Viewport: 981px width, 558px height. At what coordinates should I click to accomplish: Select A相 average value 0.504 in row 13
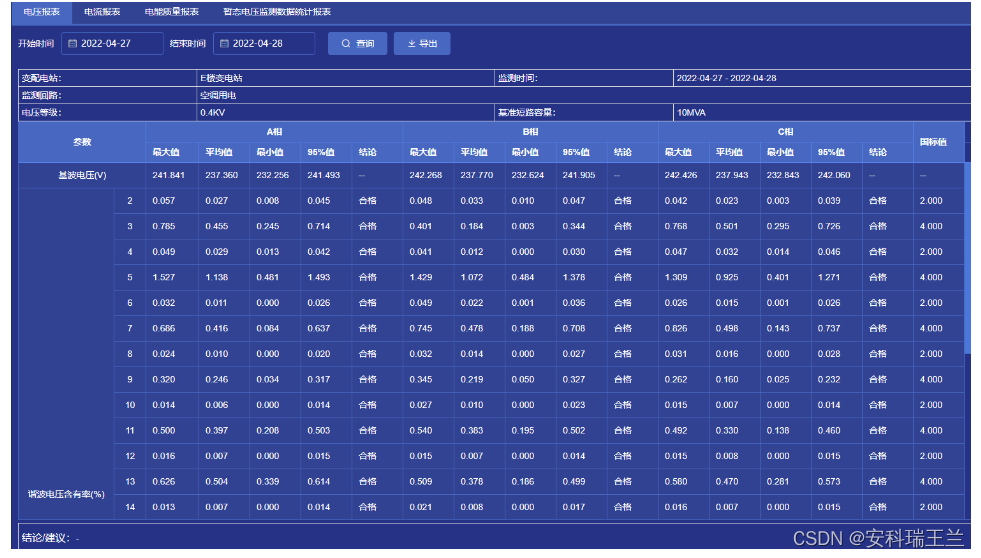pos(216,482)
